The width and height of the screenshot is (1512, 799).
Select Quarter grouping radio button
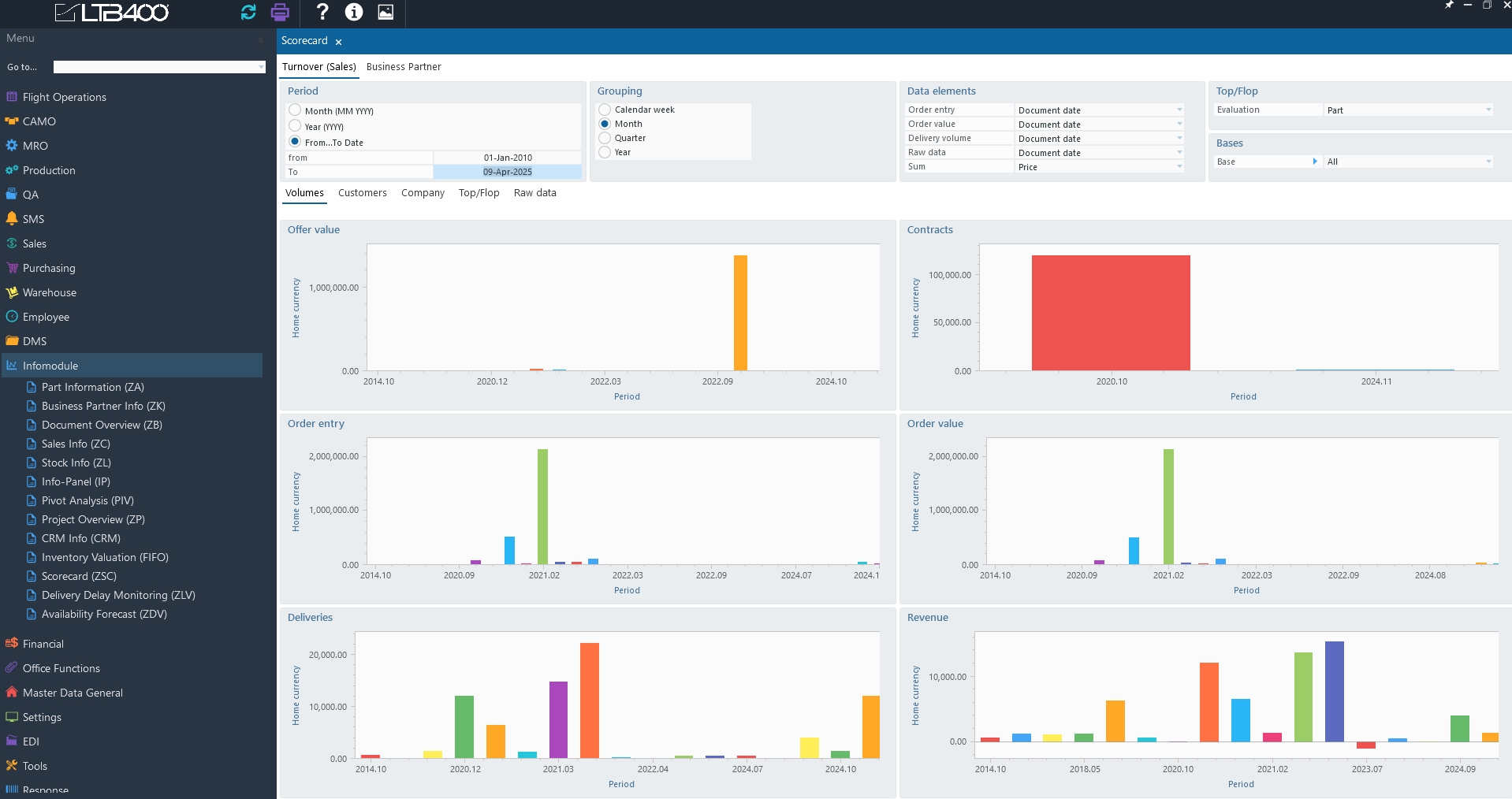(x=605, y=138)
